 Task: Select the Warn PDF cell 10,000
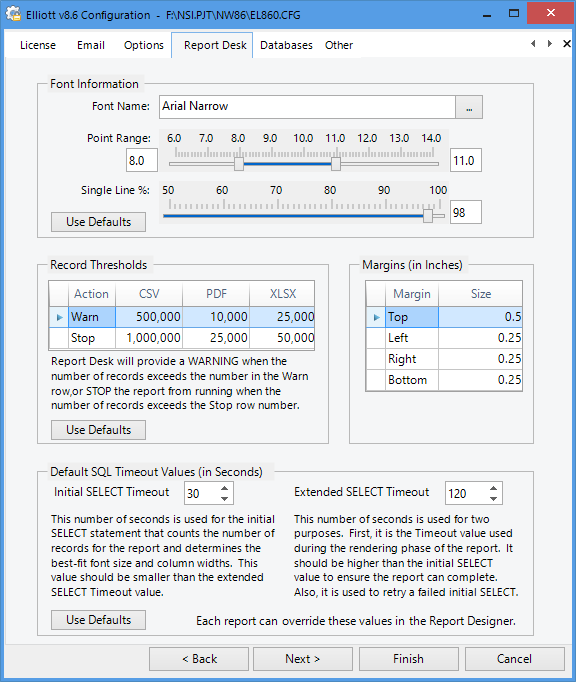(x=216, y=317)
